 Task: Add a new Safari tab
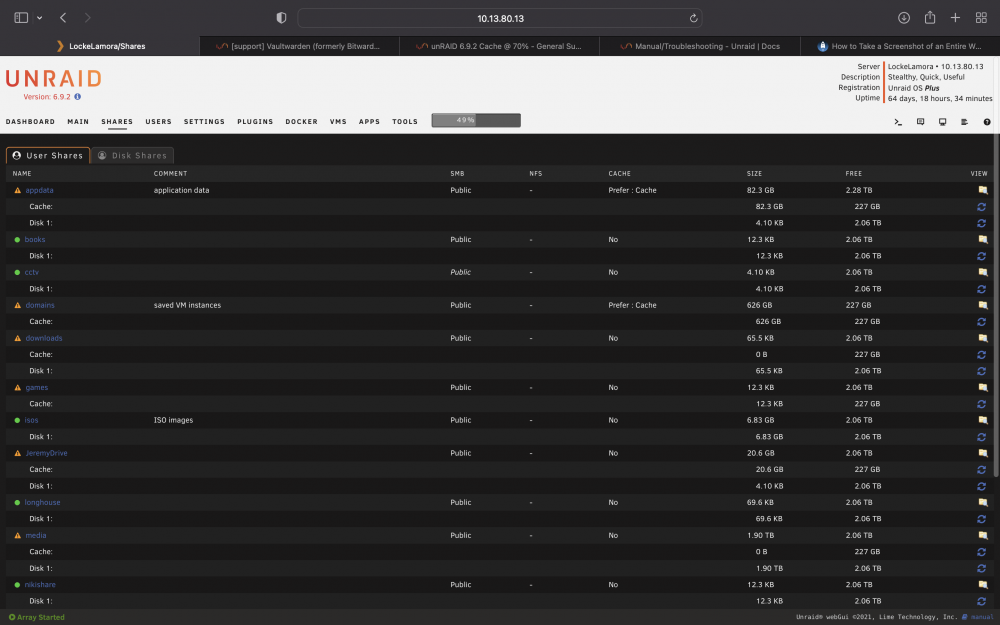(x=955, y=18)
